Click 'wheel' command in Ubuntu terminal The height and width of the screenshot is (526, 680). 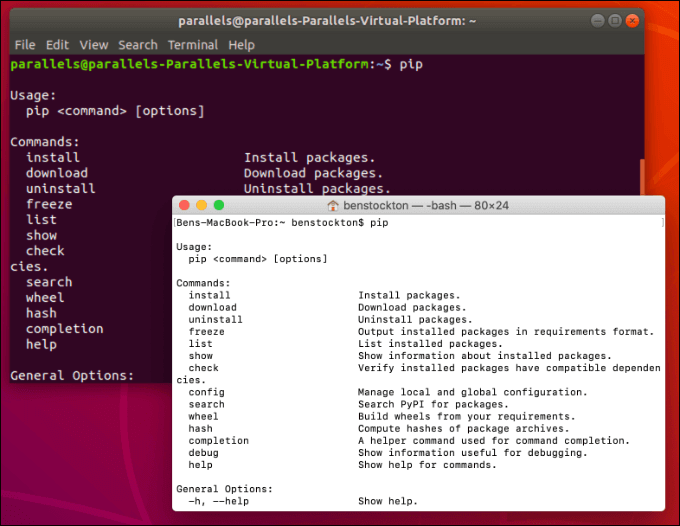tap(45, 298)
